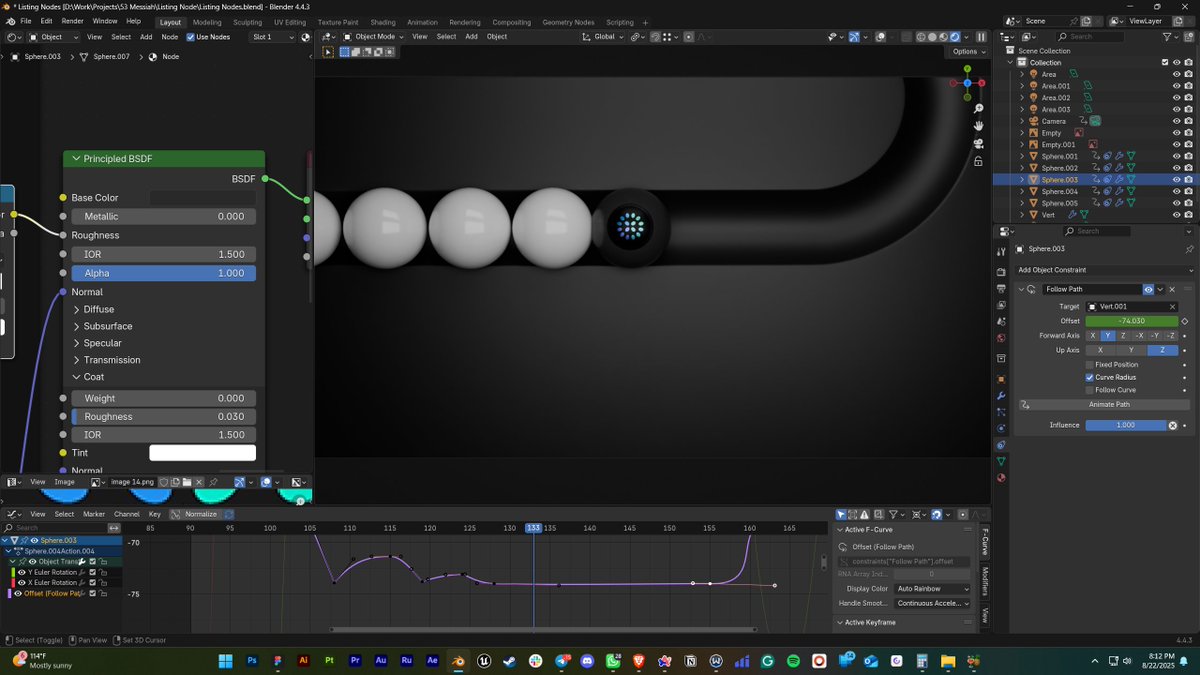Toggle Follow Path constraint visibility eye

(1149, 289)
